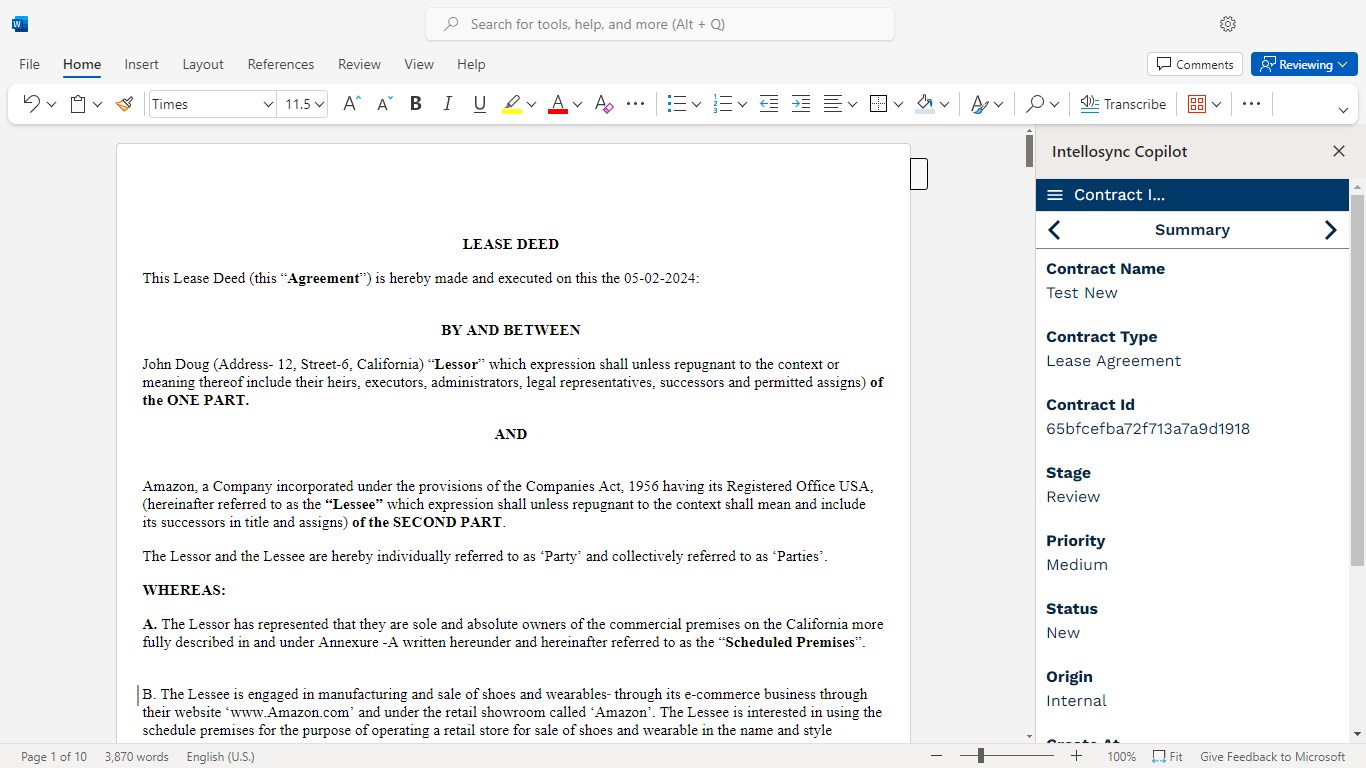Open the Comments pane
The image size is (1366, 768).
point(1195,64)
